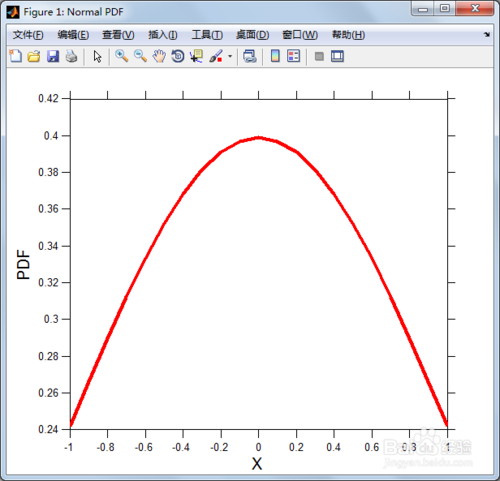Activate the Zoom In magnifier tool
This screenshot has height=481, width=500.
tap(122, 56)
